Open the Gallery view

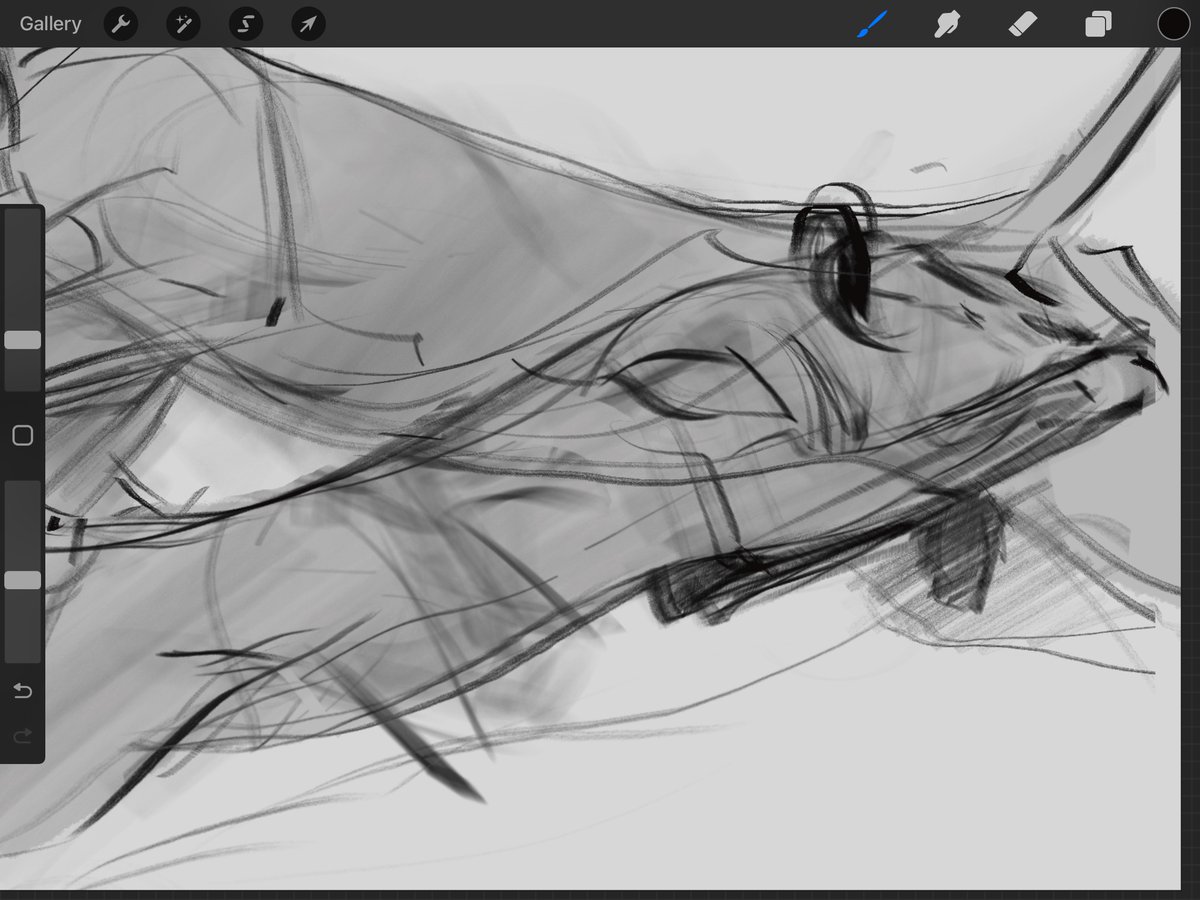click(50, 24)
